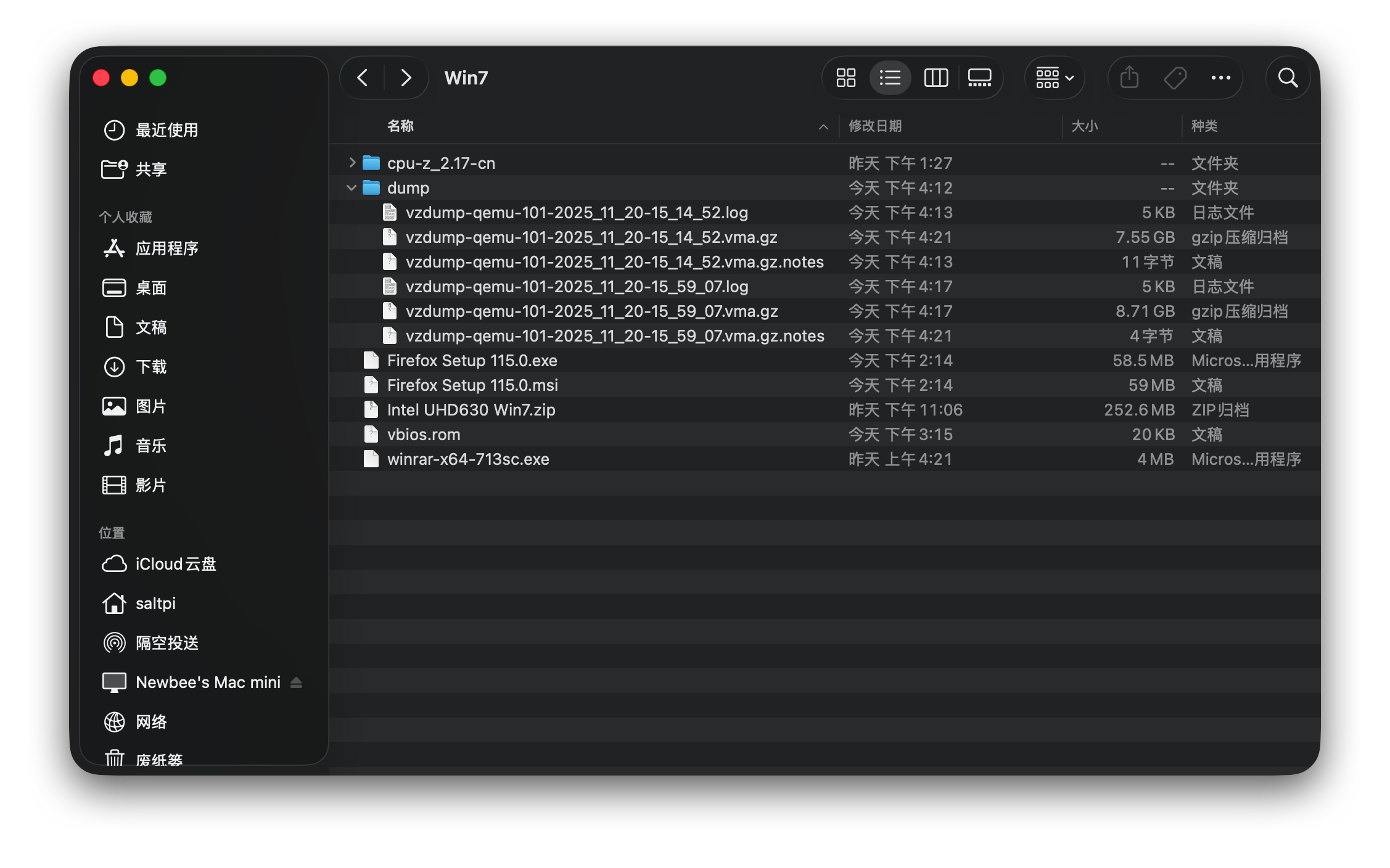
Task: Open the search field magnifier
Action: click(1288, 78)
